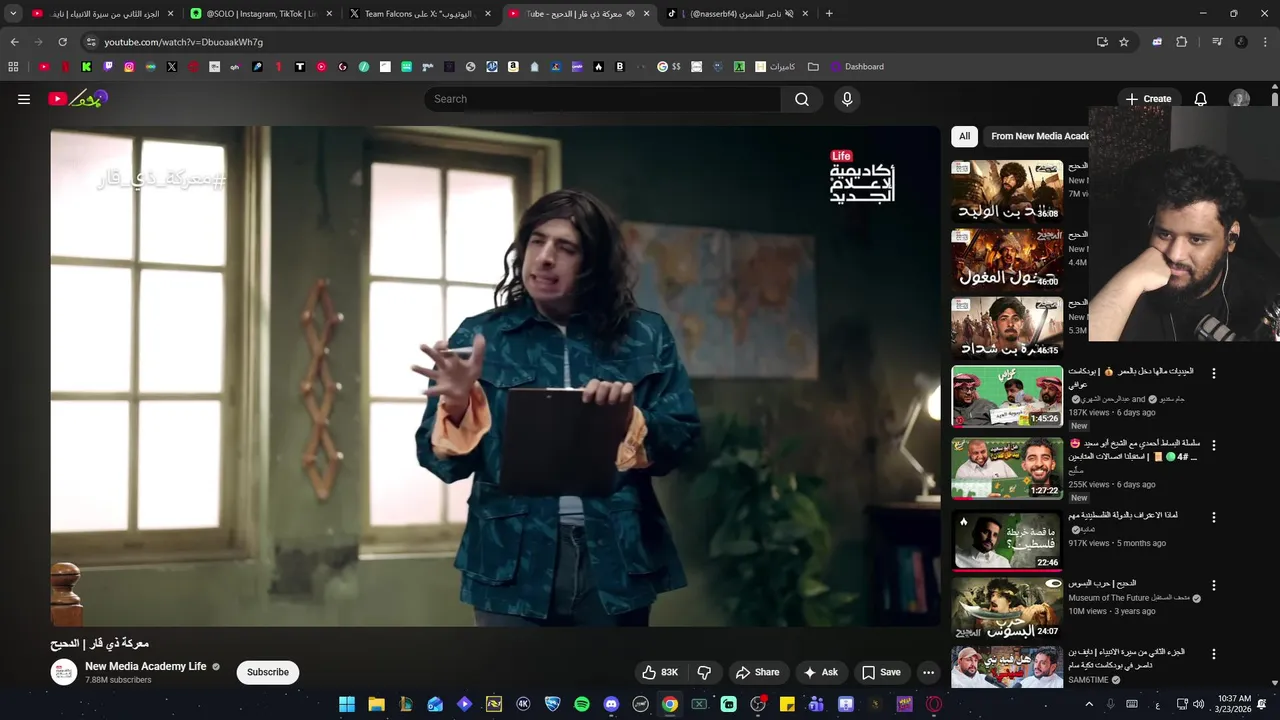Open Chrome tab search dropdown
This screenshot has height=720, width=1280.
(13, 14)
